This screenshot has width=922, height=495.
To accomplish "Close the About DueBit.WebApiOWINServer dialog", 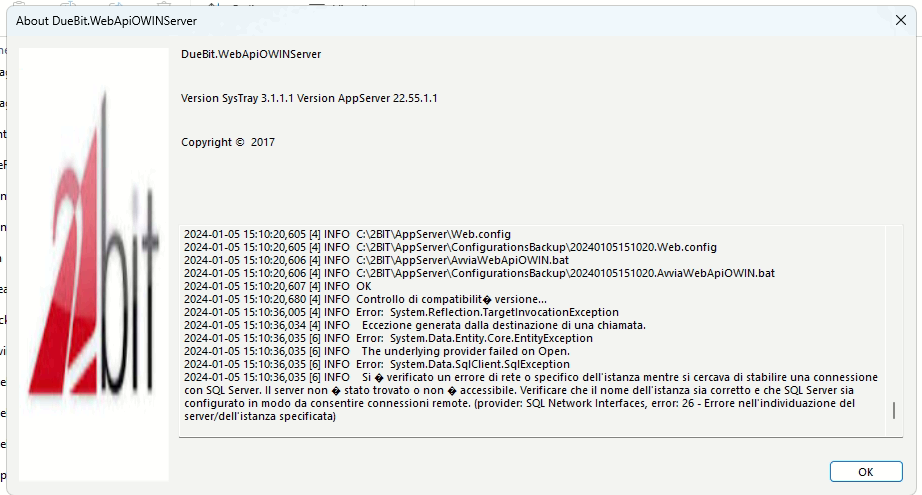I will [x=900, y=20].
